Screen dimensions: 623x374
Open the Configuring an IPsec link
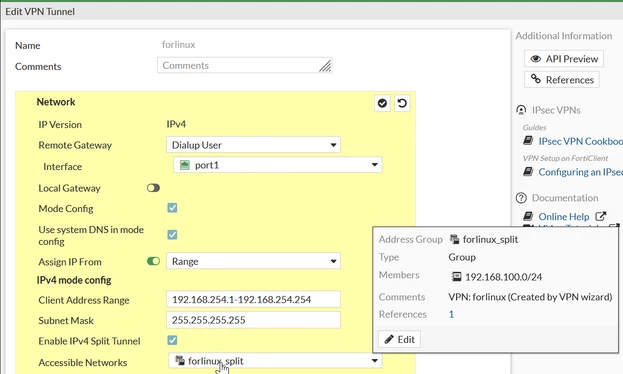(580, 172)
